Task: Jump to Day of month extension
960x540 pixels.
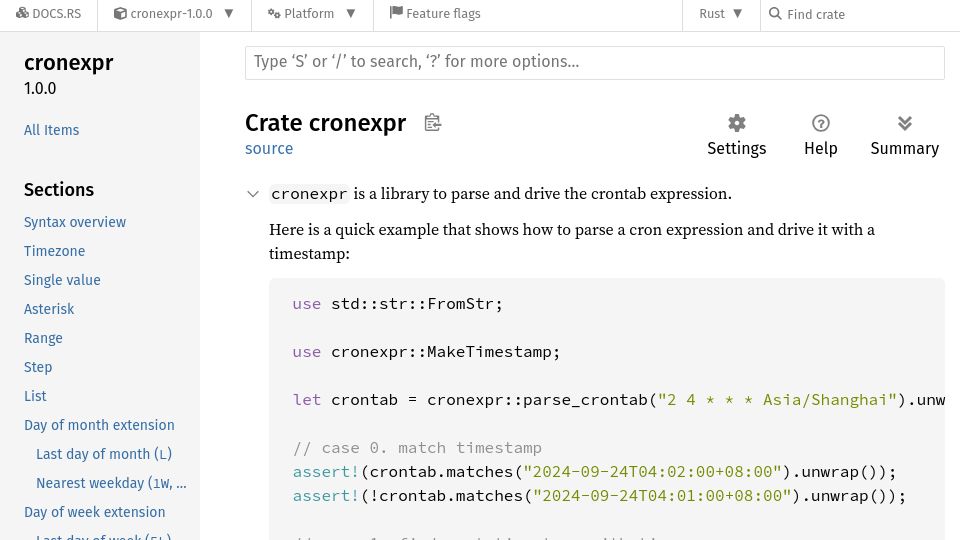Action: [99, 425]
